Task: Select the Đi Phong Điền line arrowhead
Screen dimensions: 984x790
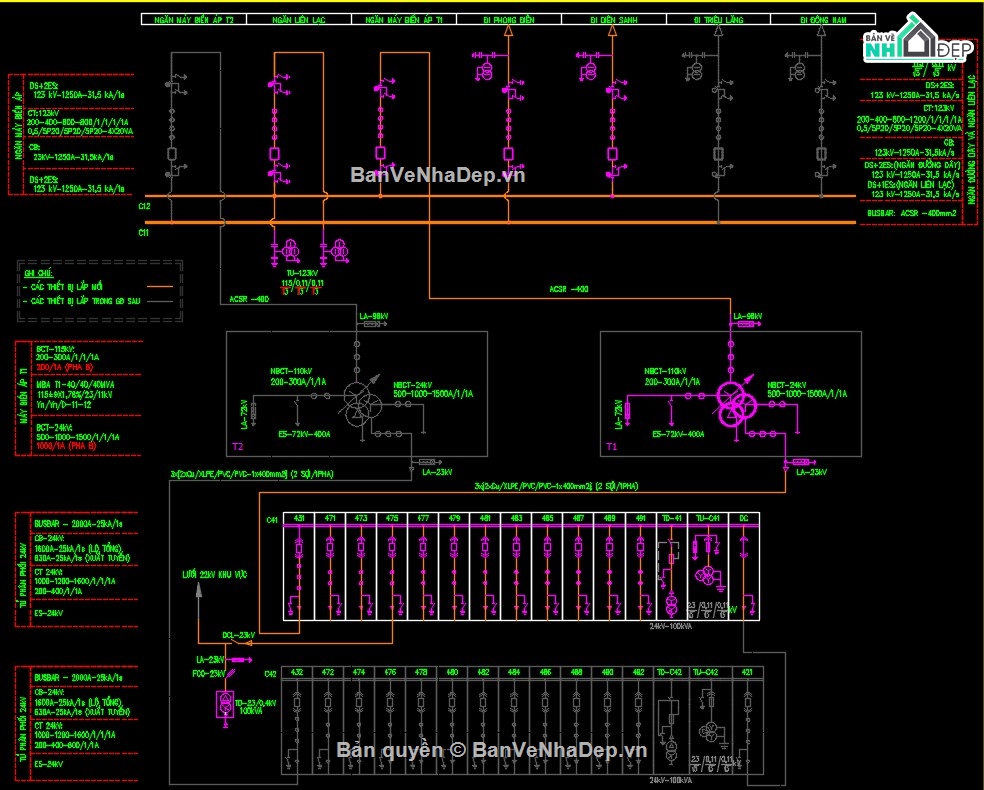Action: click(x=507, y=32)
